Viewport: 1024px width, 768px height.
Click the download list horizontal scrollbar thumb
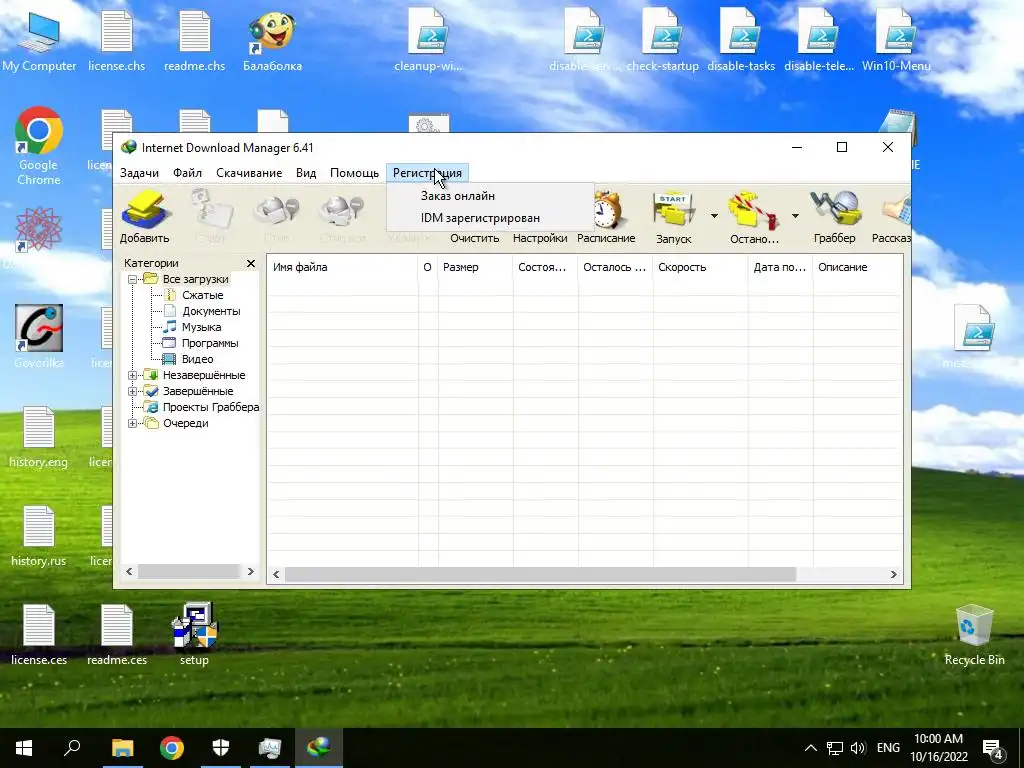point(540,575)
